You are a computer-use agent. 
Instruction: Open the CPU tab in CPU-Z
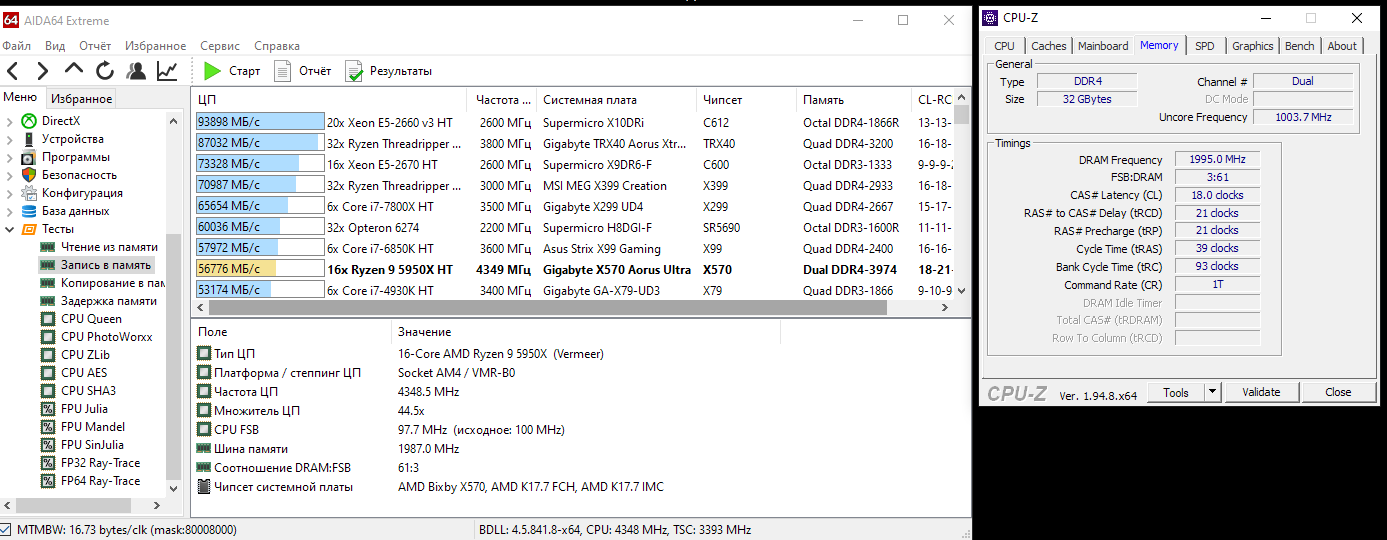1004,46
